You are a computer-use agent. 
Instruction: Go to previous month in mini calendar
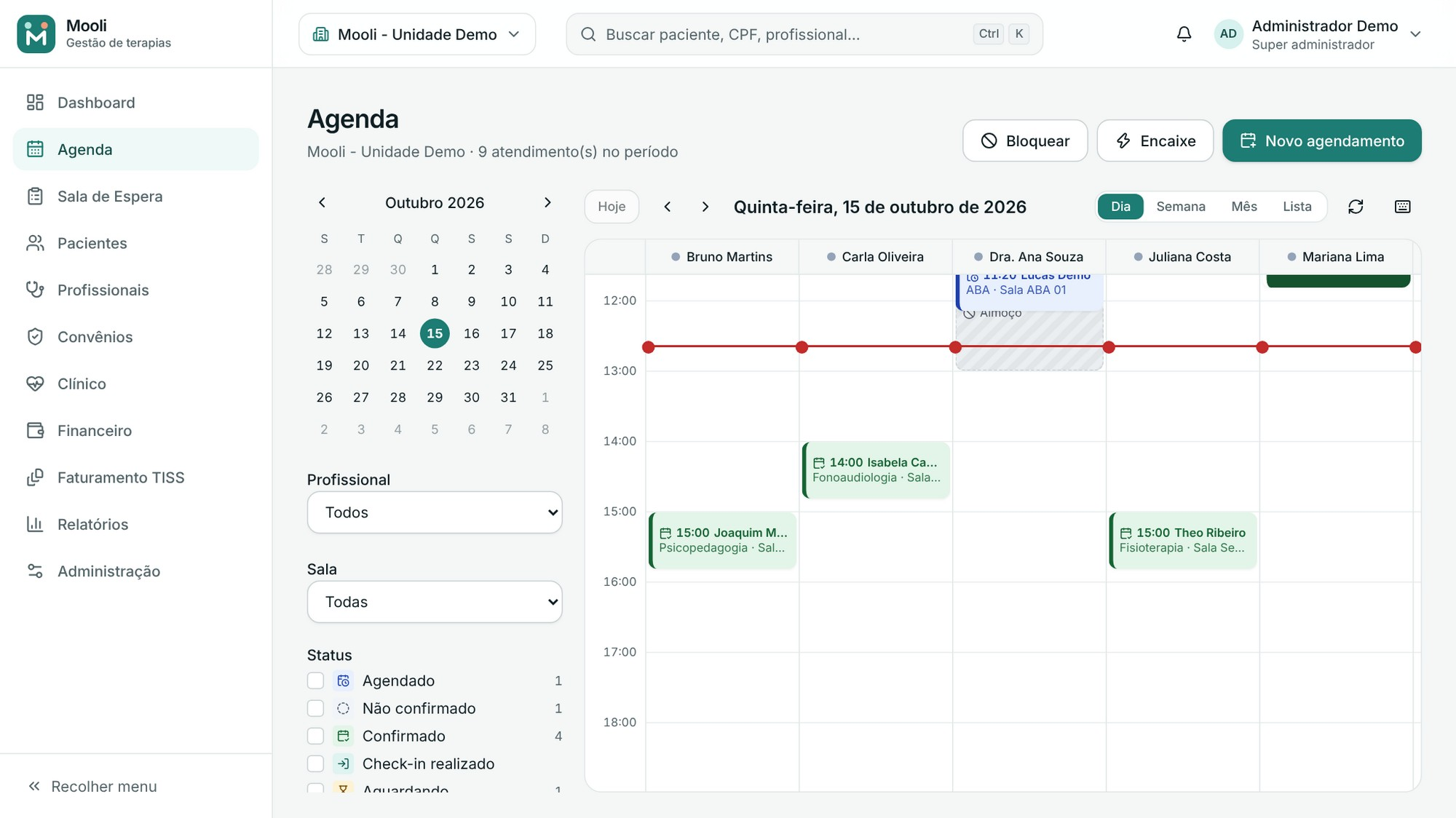pos(323,202)
